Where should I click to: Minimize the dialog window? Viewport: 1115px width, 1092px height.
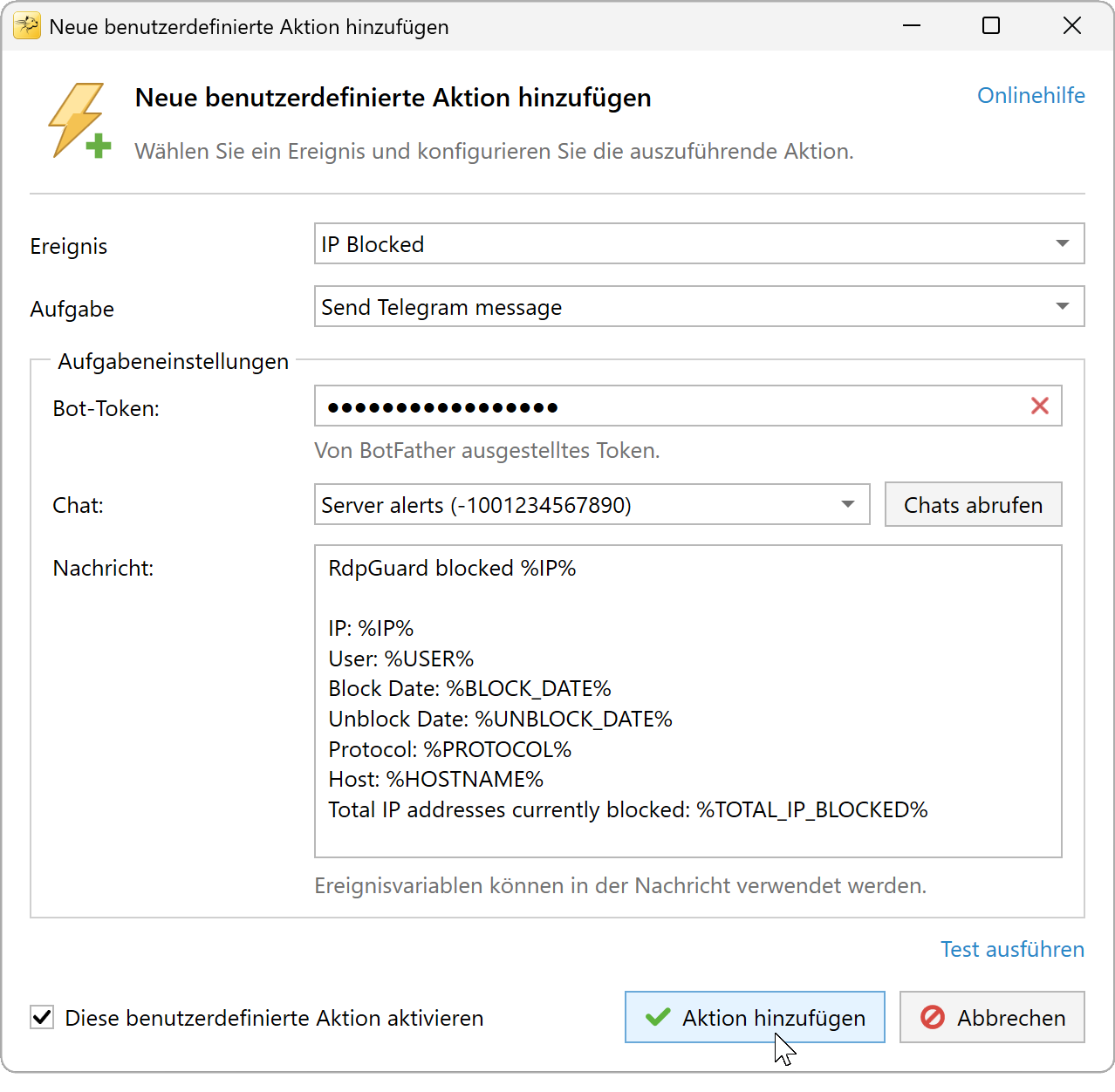point(912,26)
